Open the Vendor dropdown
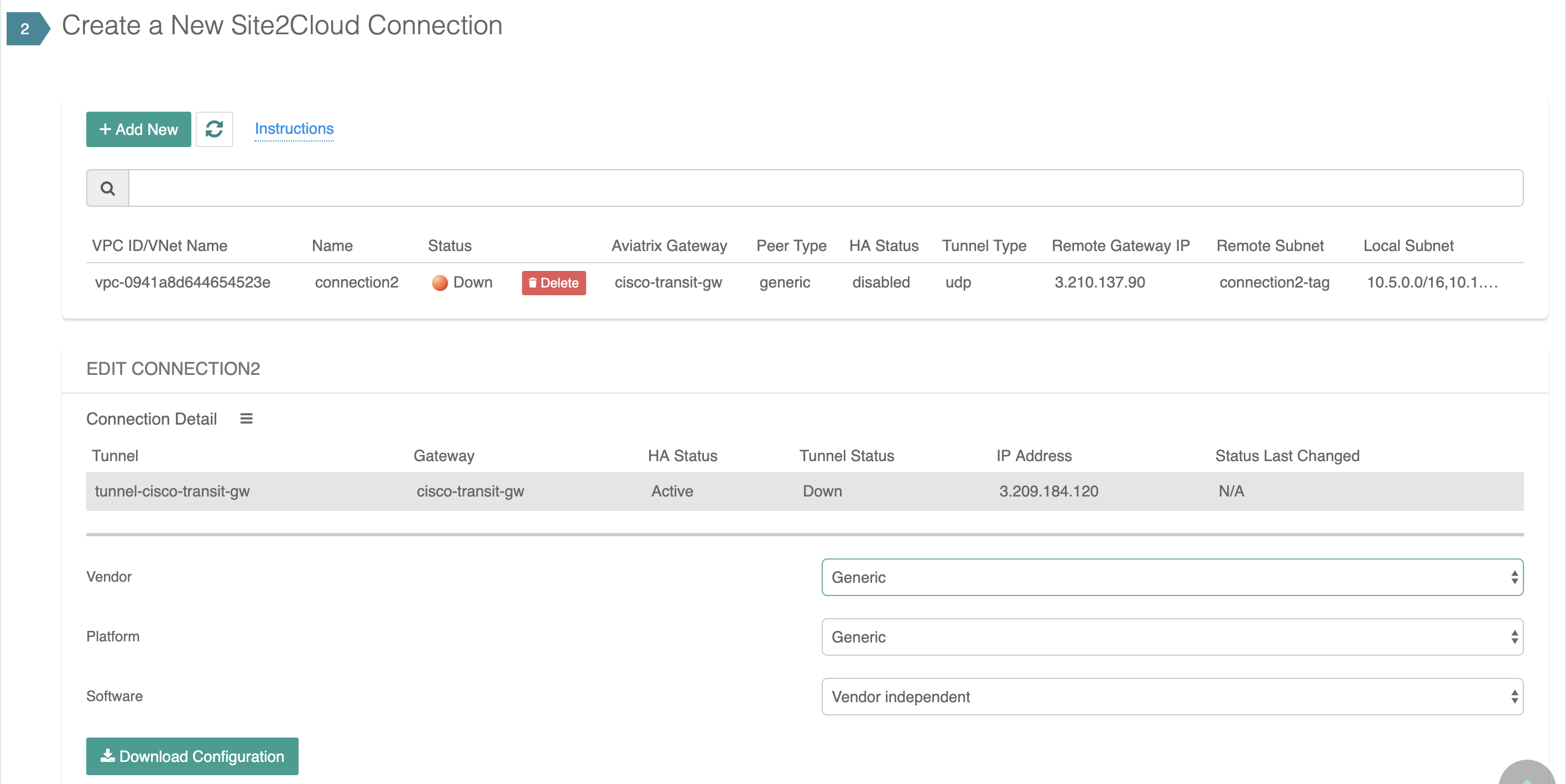Image resolution: width=1566 pixels, height=784 pixels. pos(1172,577)
